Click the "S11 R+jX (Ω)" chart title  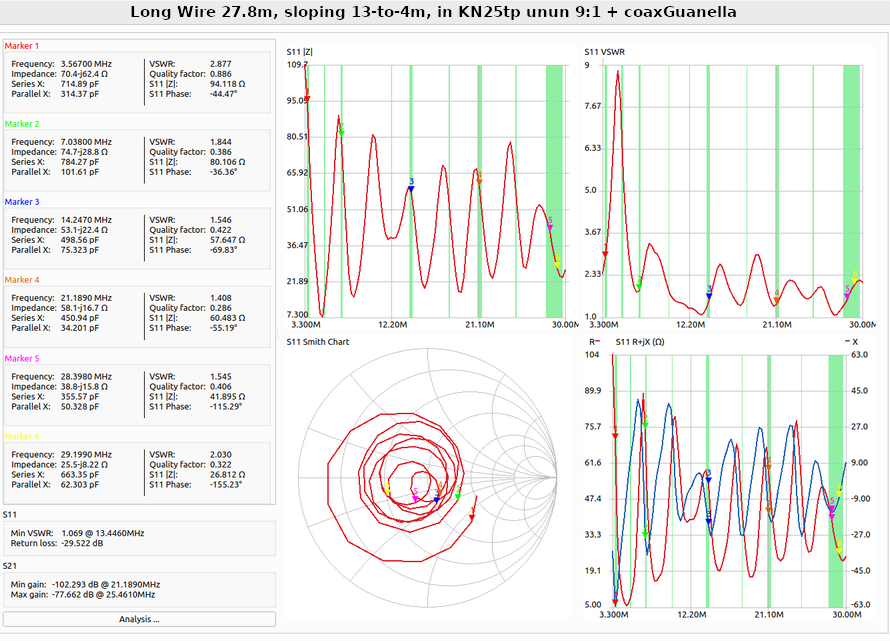point(640,342)
